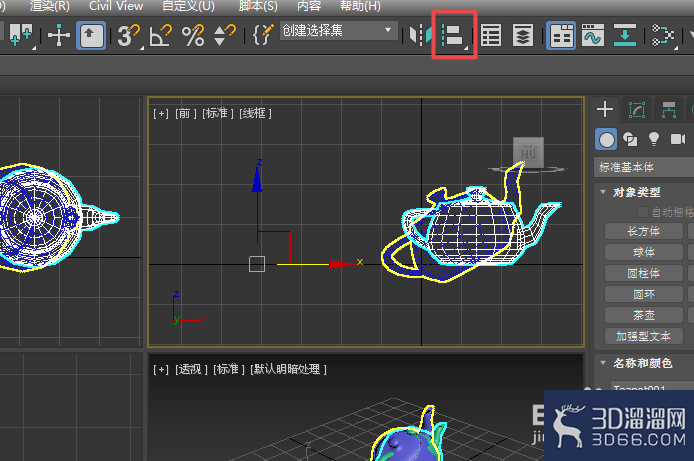Switch to the Create panel tab
This screenshot has width=694, height=461.
(x=605, y=109)
